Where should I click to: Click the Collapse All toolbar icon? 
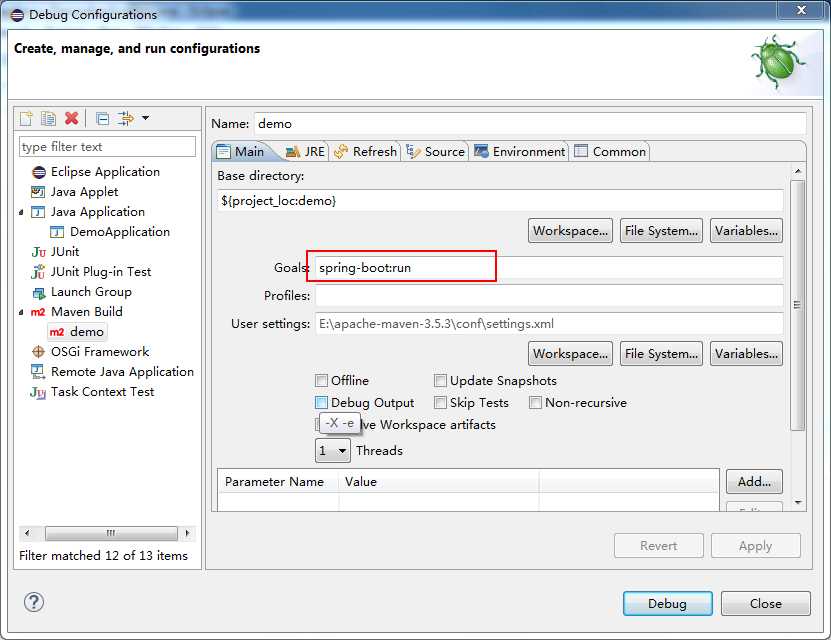tap(103, 119)
